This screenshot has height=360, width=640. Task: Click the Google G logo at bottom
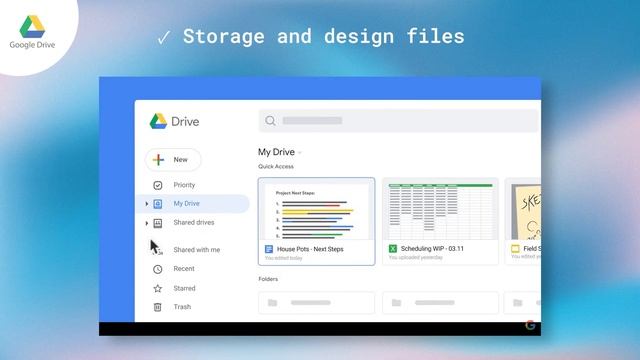click(x=530, y=325)
